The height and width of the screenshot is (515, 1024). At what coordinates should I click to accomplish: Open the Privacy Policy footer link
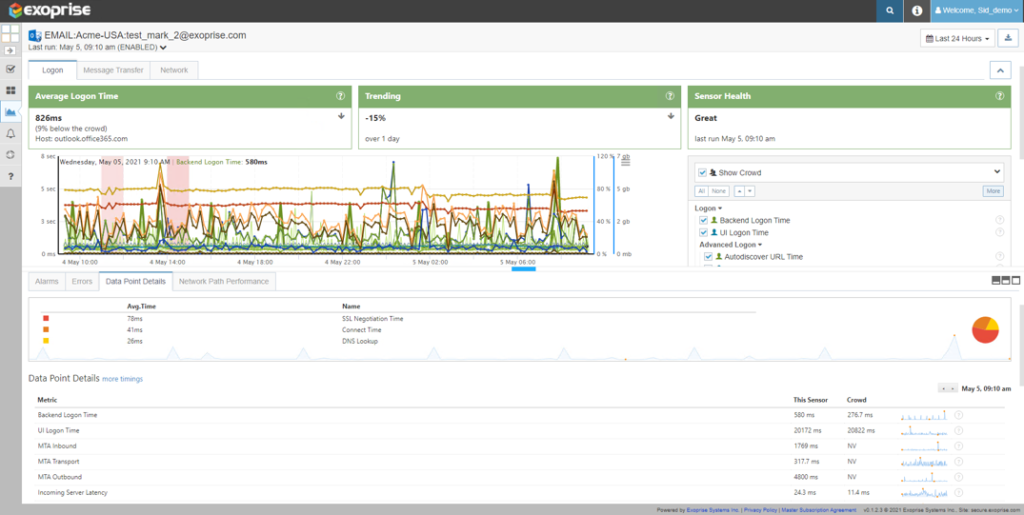pyautogui.click(x=758, y=510)
